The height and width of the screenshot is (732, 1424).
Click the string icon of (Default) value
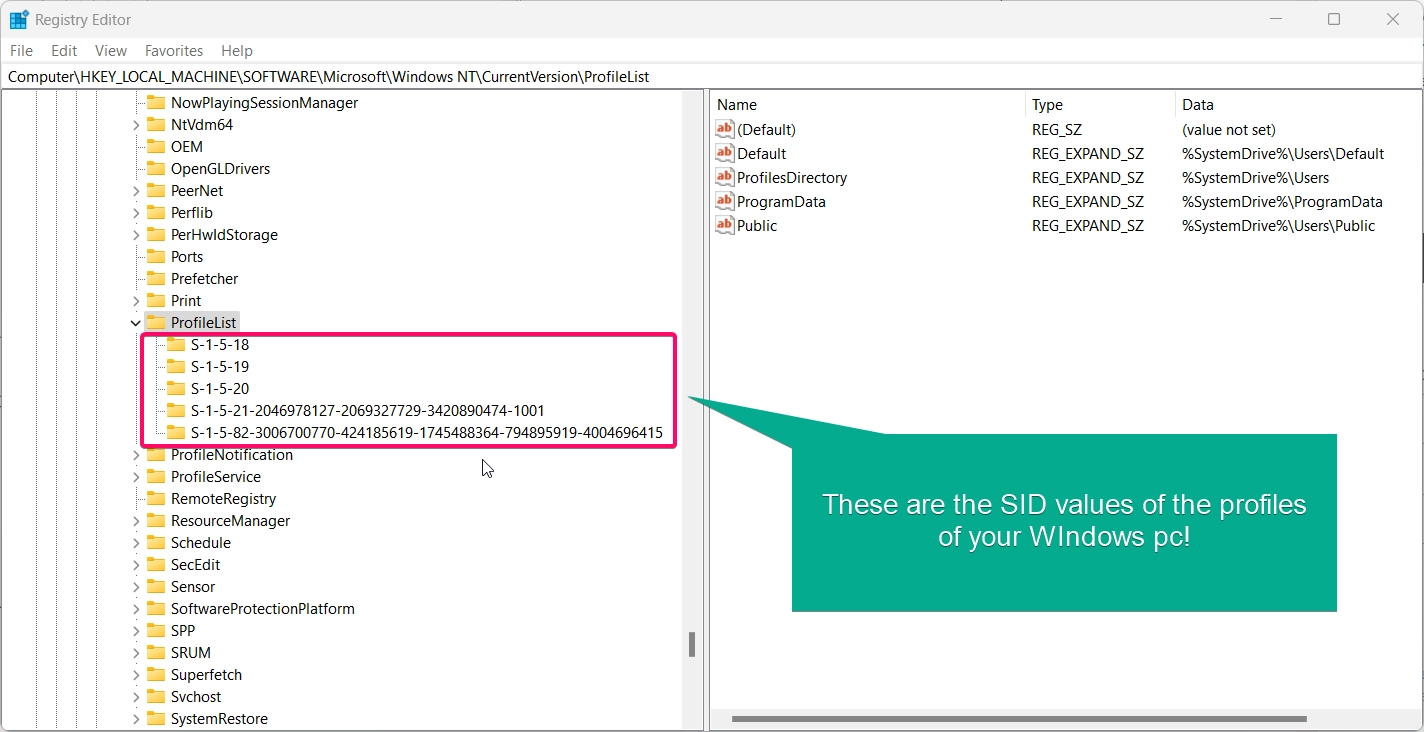point(725,129)
